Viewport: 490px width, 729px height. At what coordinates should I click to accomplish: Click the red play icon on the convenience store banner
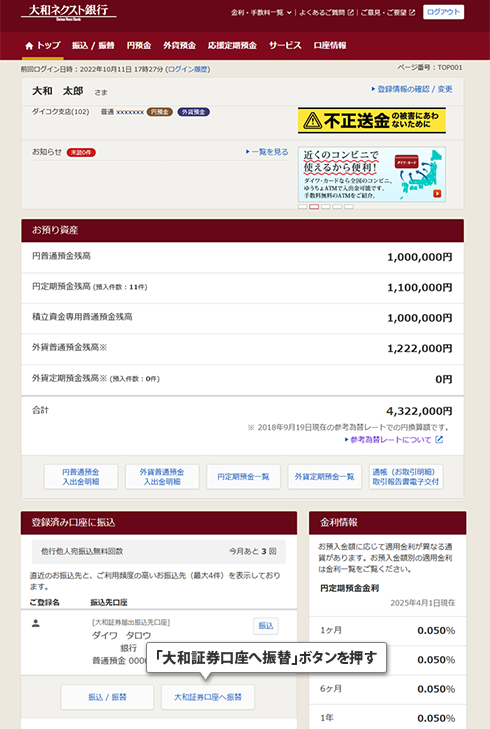437,193
